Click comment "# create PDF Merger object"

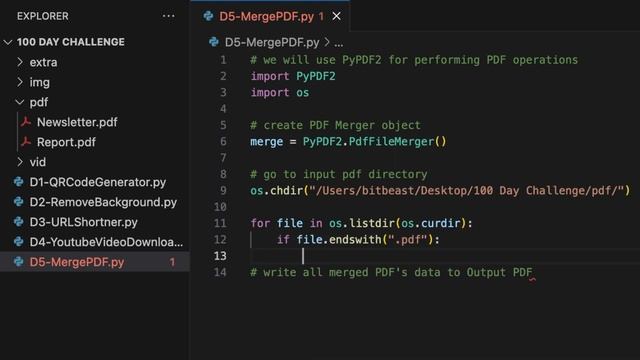point(335,125)
